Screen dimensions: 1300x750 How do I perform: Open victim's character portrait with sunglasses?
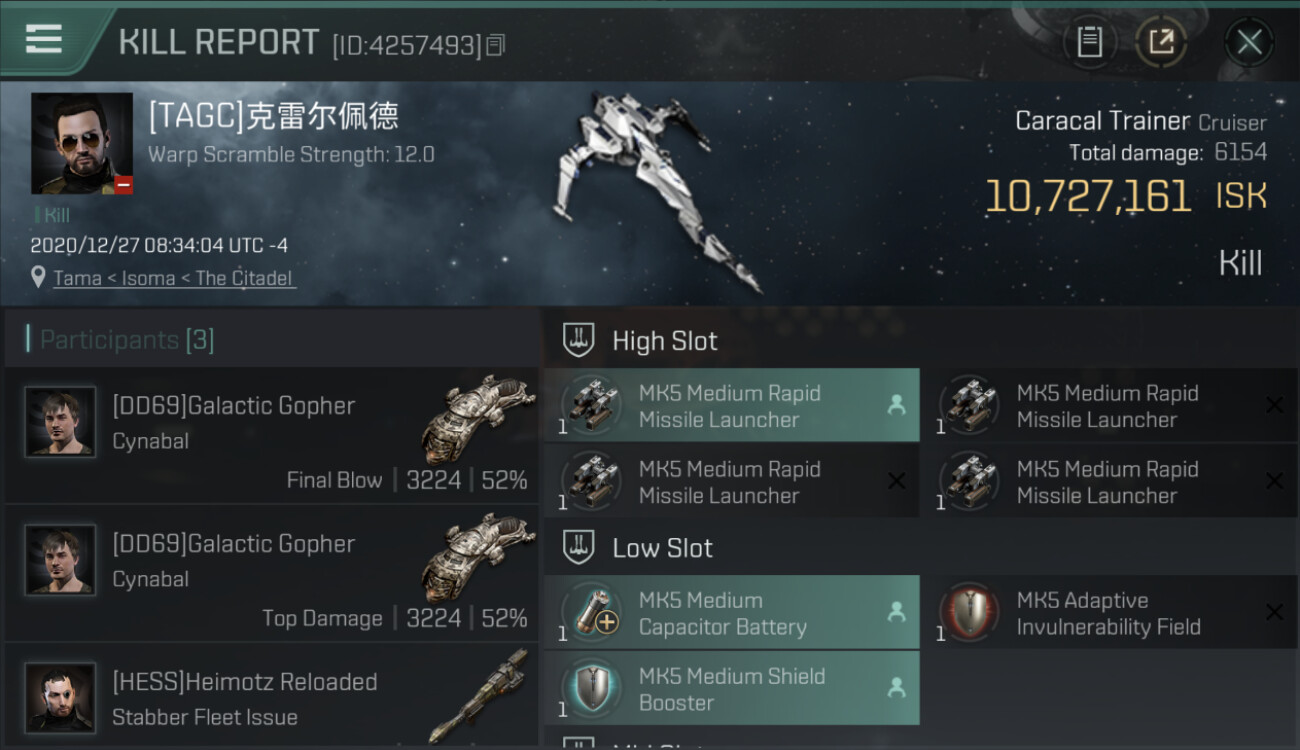click(82, 143)
